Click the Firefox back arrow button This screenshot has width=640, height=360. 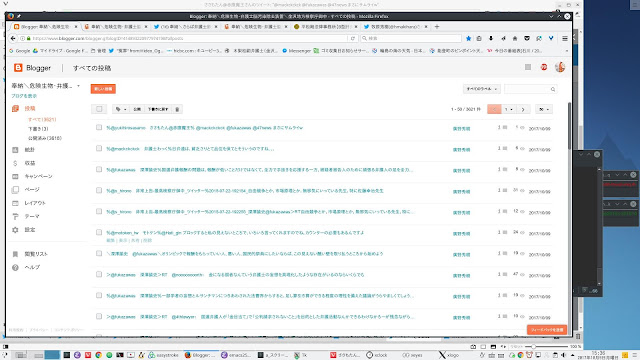(13, 38)
